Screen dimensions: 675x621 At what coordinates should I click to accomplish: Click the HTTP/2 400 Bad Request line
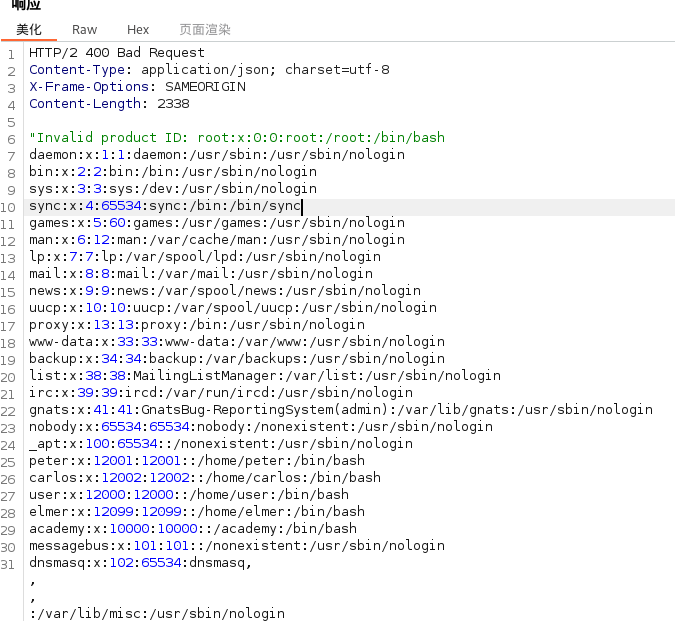pos(117,53)
